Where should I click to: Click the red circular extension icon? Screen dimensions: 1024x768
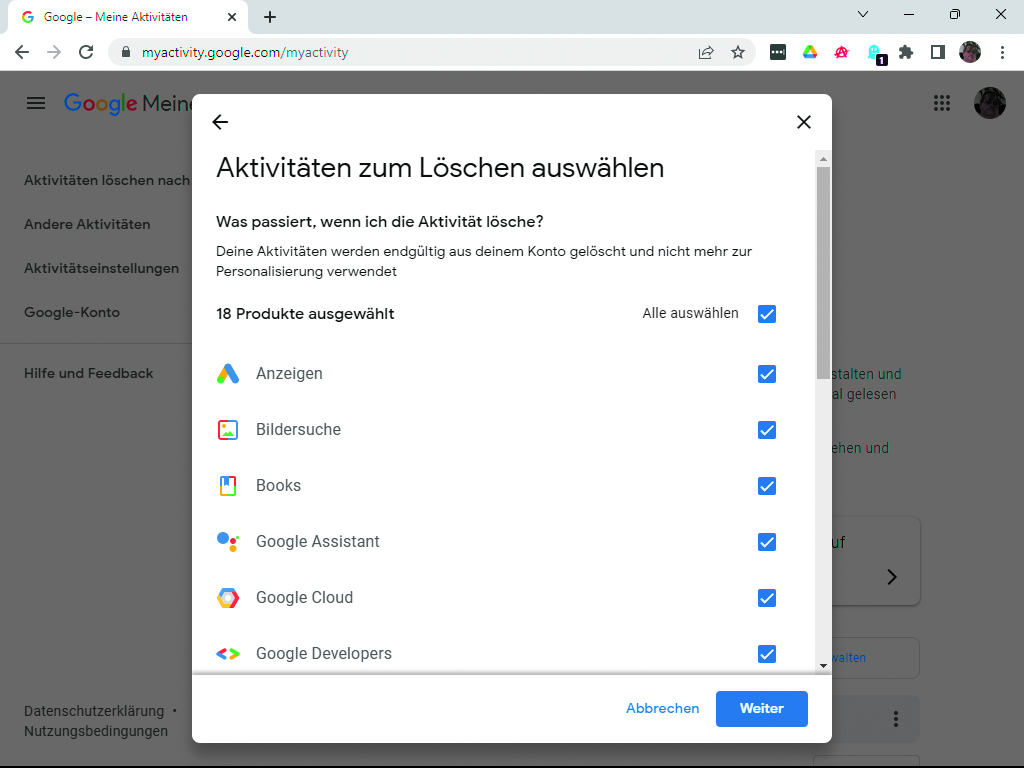[x=842, y=52]
